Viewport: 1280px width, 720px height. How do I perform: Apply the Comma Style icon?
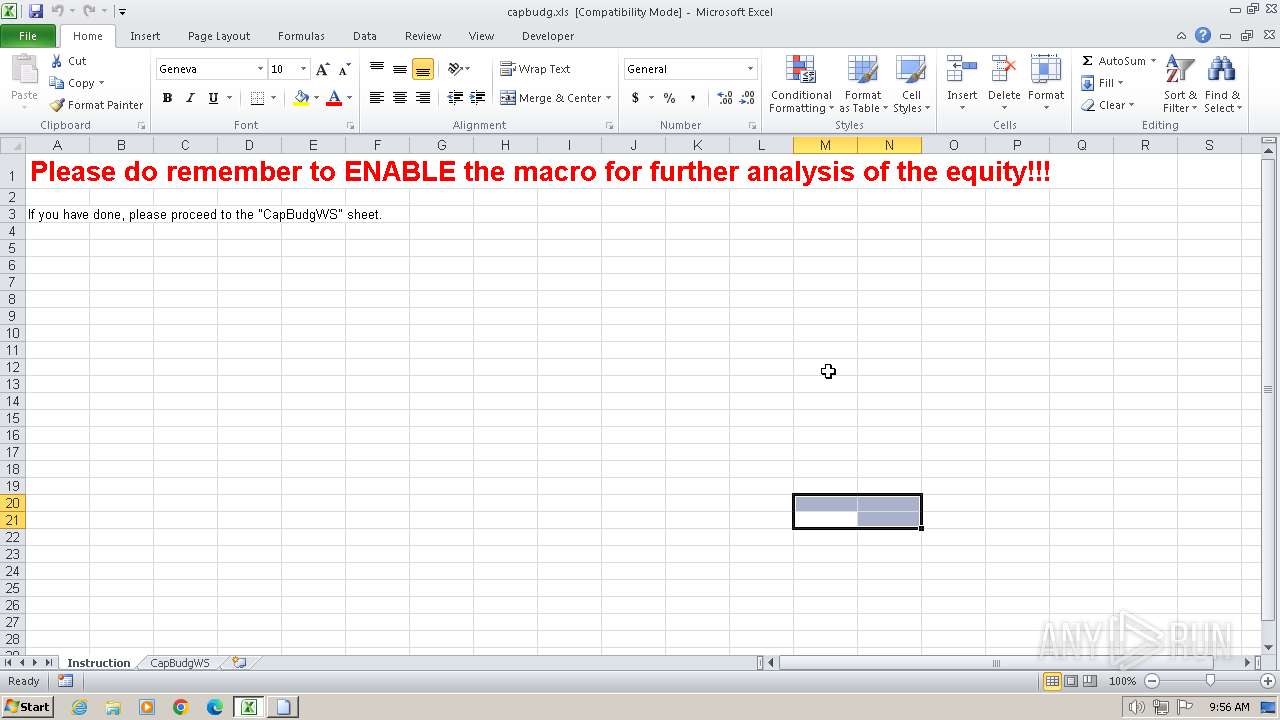click(x=692, y=98)
